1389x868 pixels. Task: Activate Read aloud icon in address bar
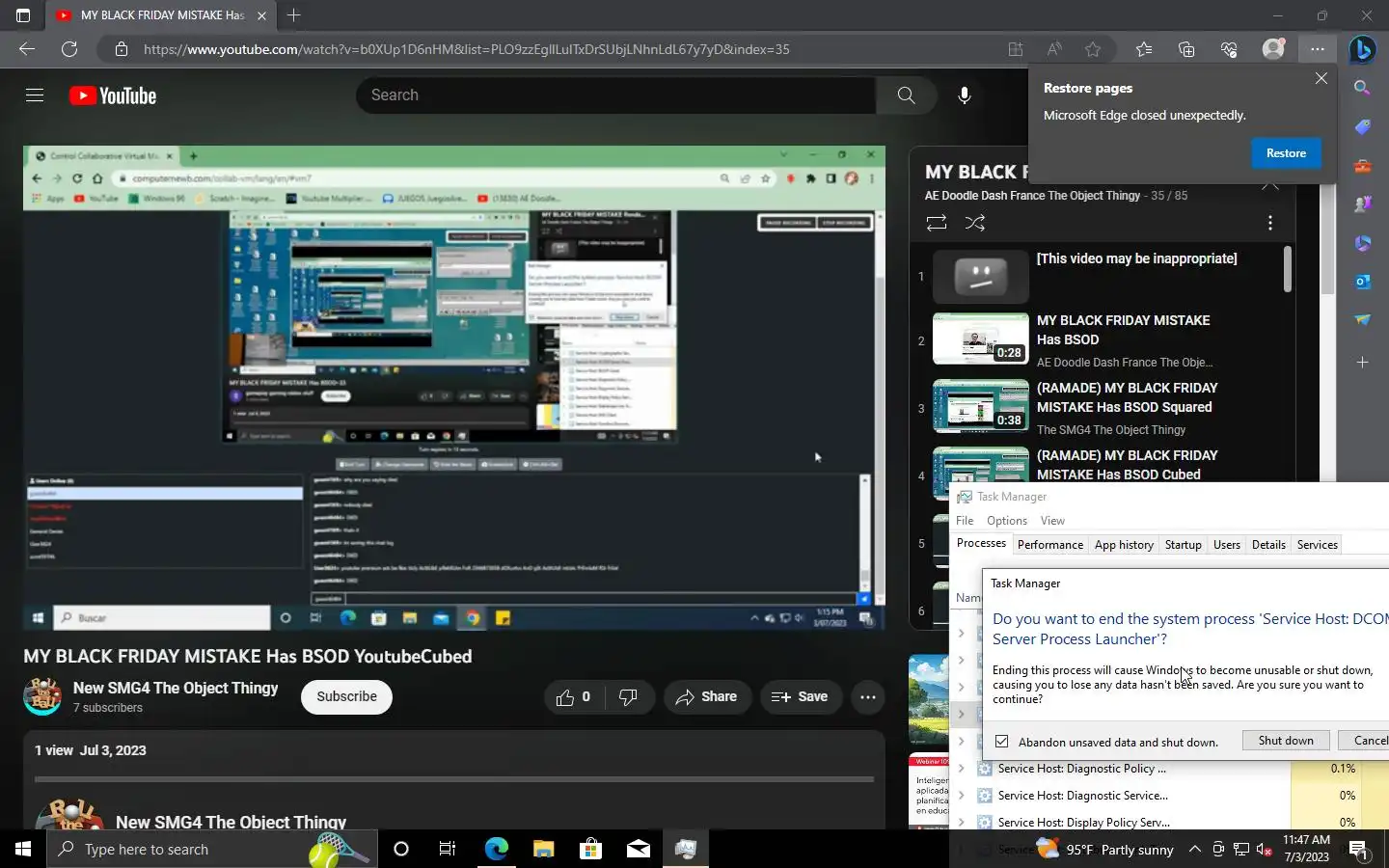click(x=1054, y=49)
